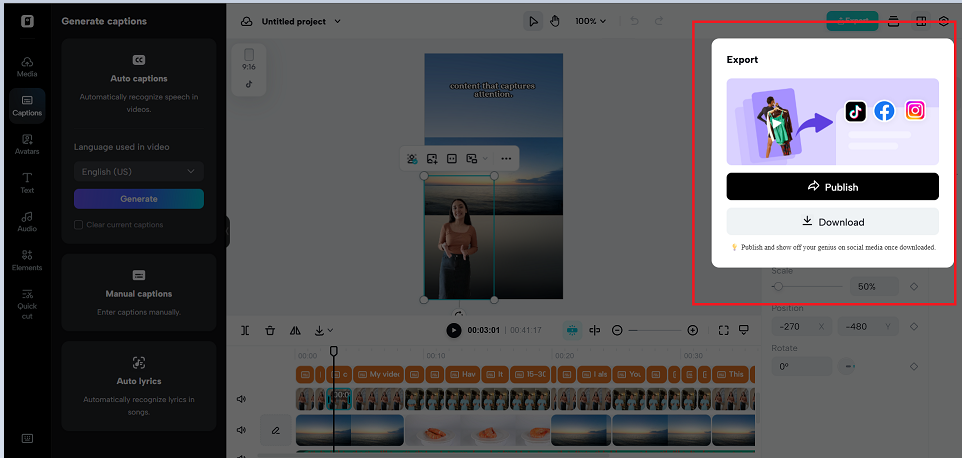This screenshot has height=458, width=962.
Task: Click the crop frame icon in floating toolbar
Action: tap(452, 159)
